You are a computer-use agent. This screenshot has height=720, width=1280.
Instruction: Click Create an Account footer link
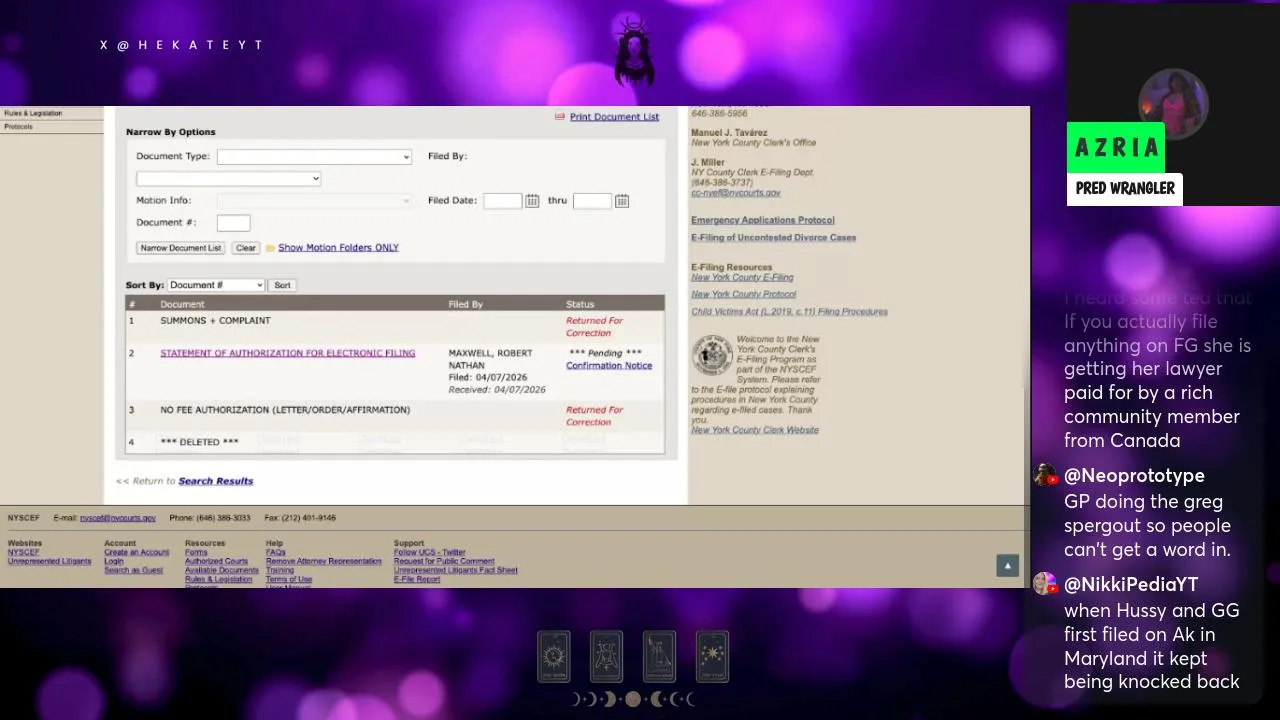click(x=137, y=552)
